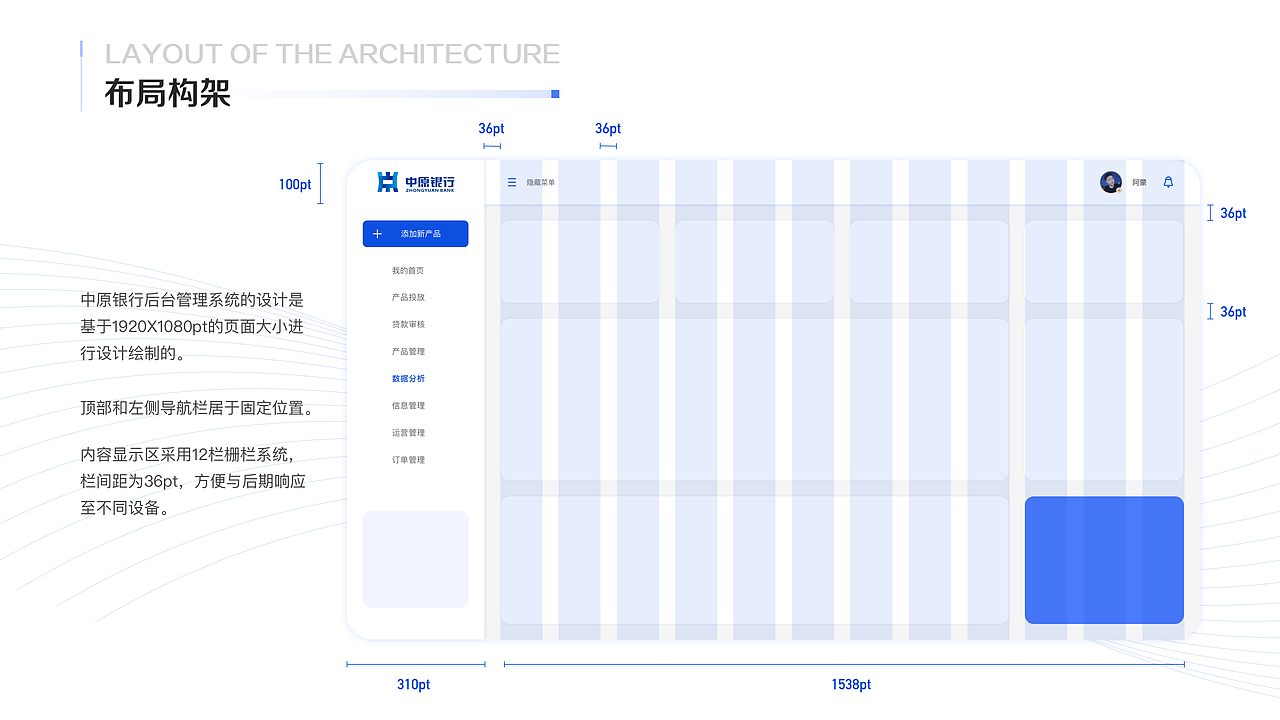Click the hamburger menu icon in header
This screenshot has height=720, width=1280.
point(512,183)
